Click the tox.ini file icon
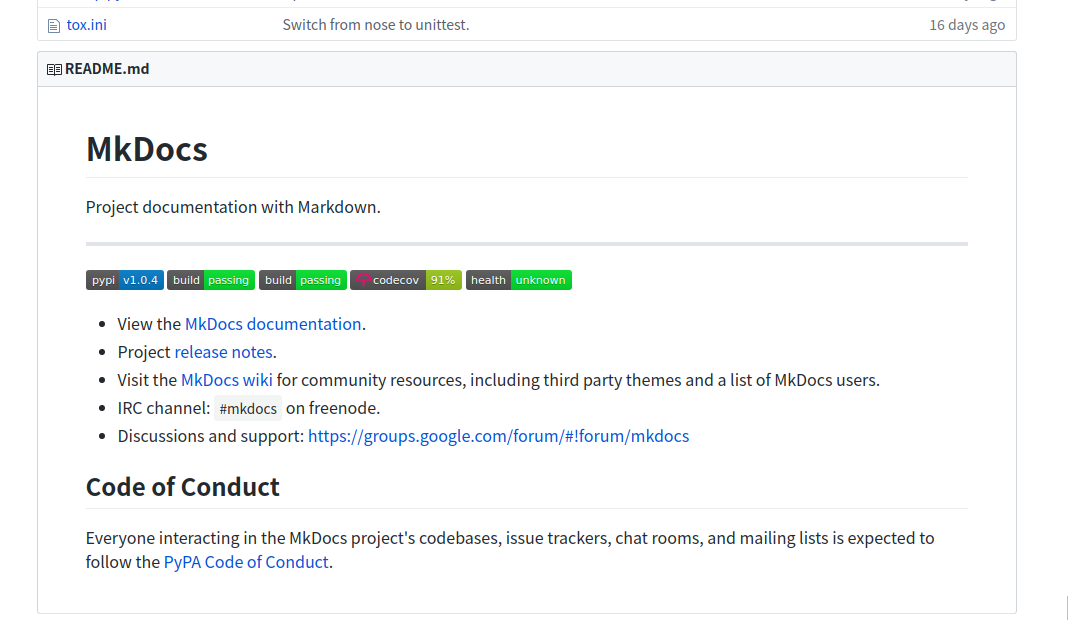The width and height of the screenshot is (1068, 634). pyautogui.click(x=54, y=25)
